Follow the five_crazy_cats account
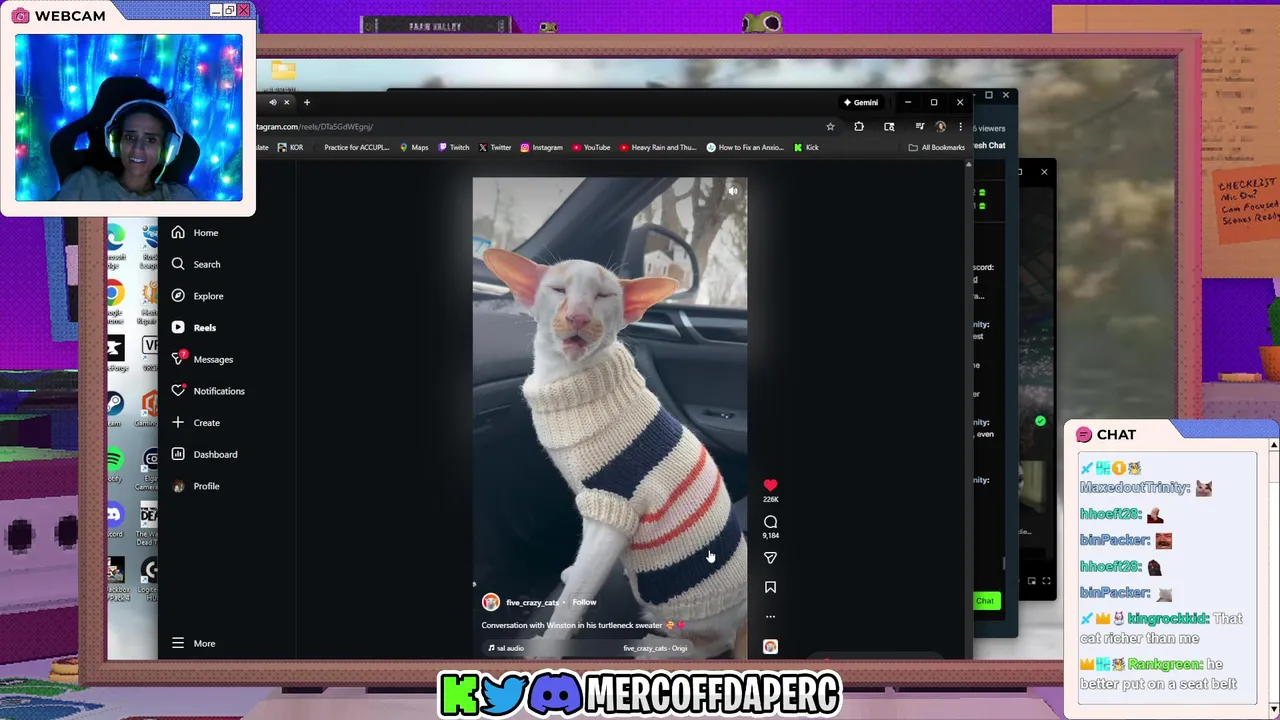The image size is (1280, 720). coord(584,602)
